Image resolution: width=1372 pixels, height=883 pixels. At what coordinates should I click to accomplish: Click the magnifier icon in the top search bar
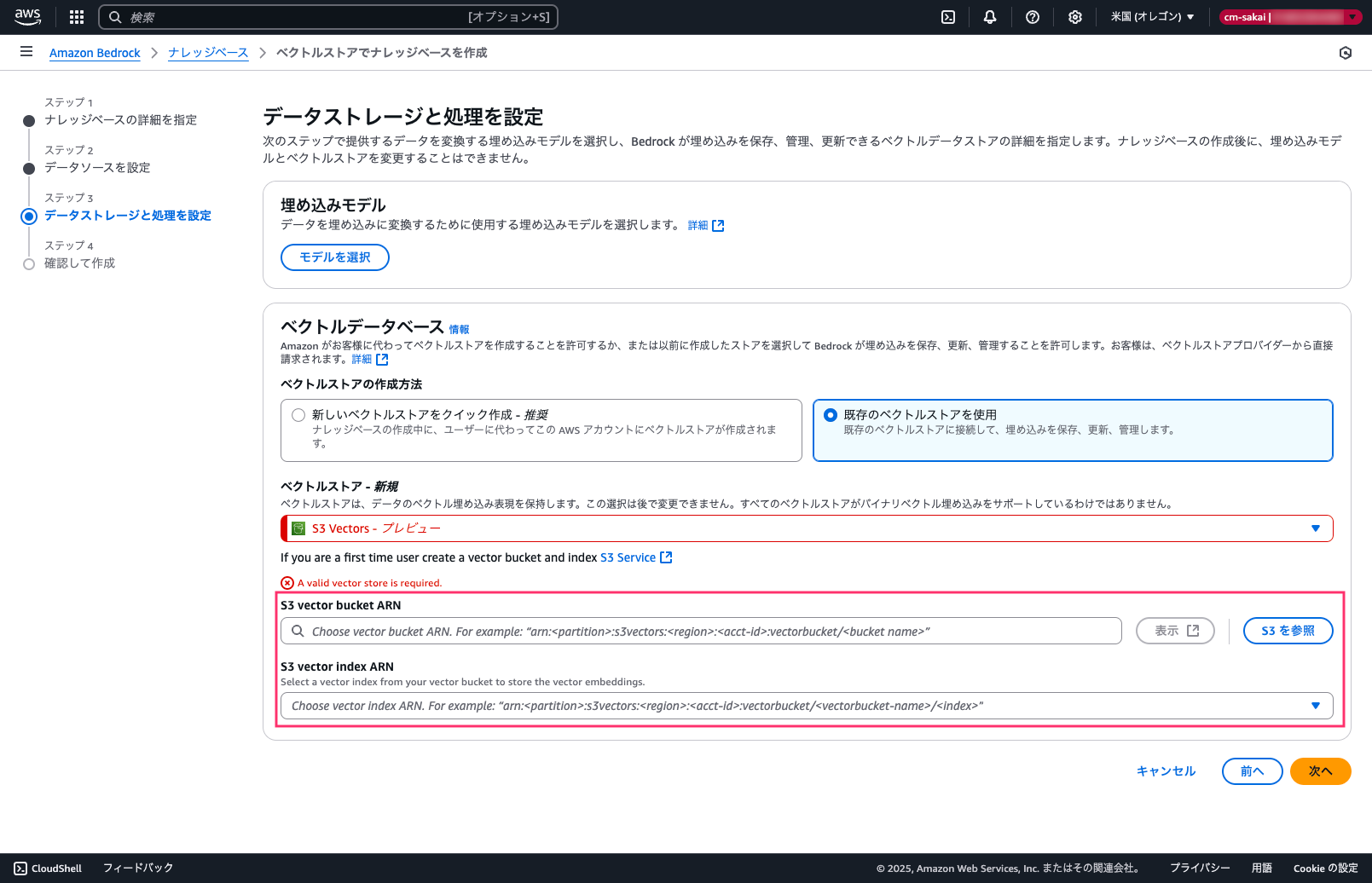(115, 17)
